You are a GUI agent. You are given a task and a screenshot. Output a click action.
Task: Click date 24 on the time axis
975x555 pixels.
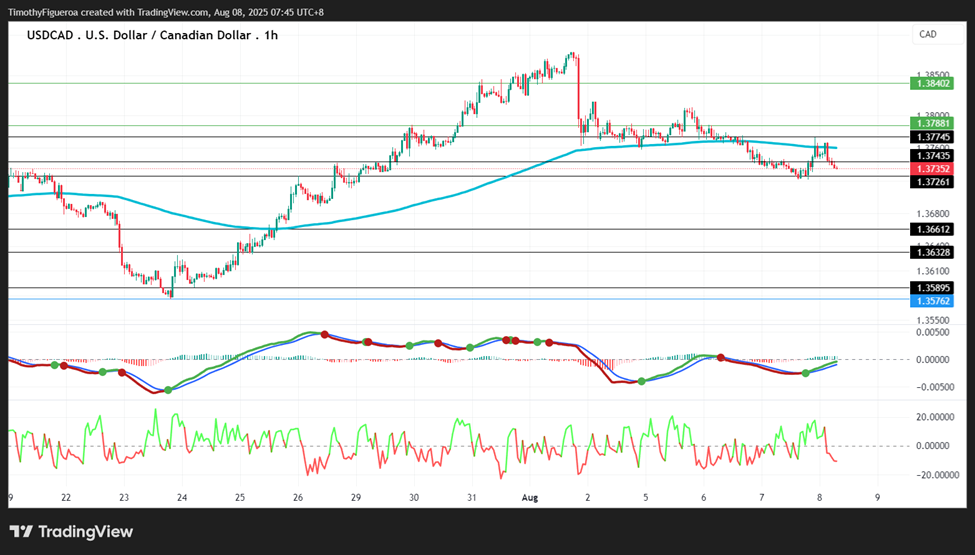tap(182, 497)
